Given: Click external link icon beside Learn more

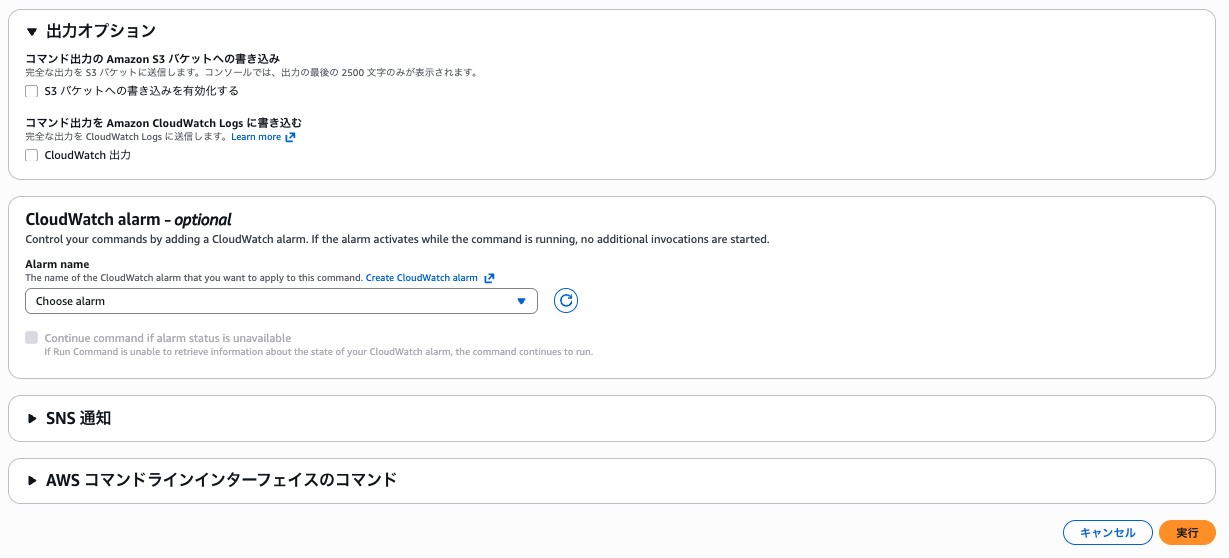Looking at the screenshot, I should pyautogui.click(x=290, y=137).
